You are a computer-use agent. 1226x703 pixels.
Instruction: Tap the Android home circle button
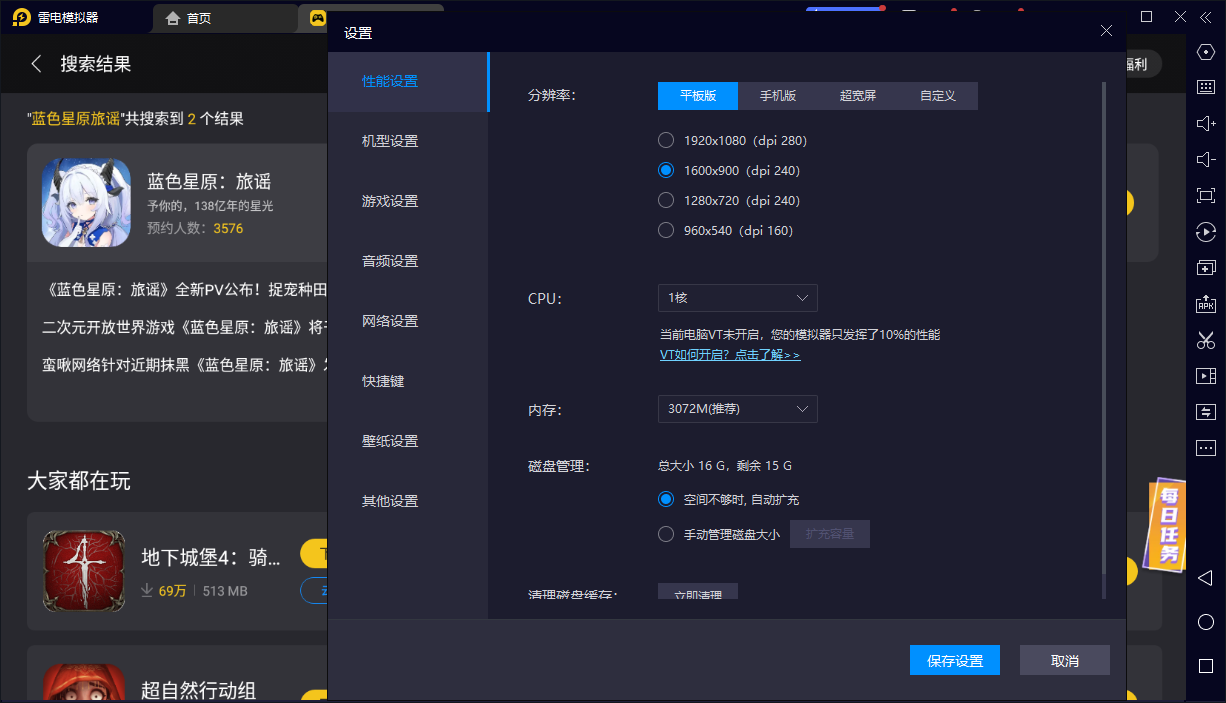click(x=1205, y=622)
